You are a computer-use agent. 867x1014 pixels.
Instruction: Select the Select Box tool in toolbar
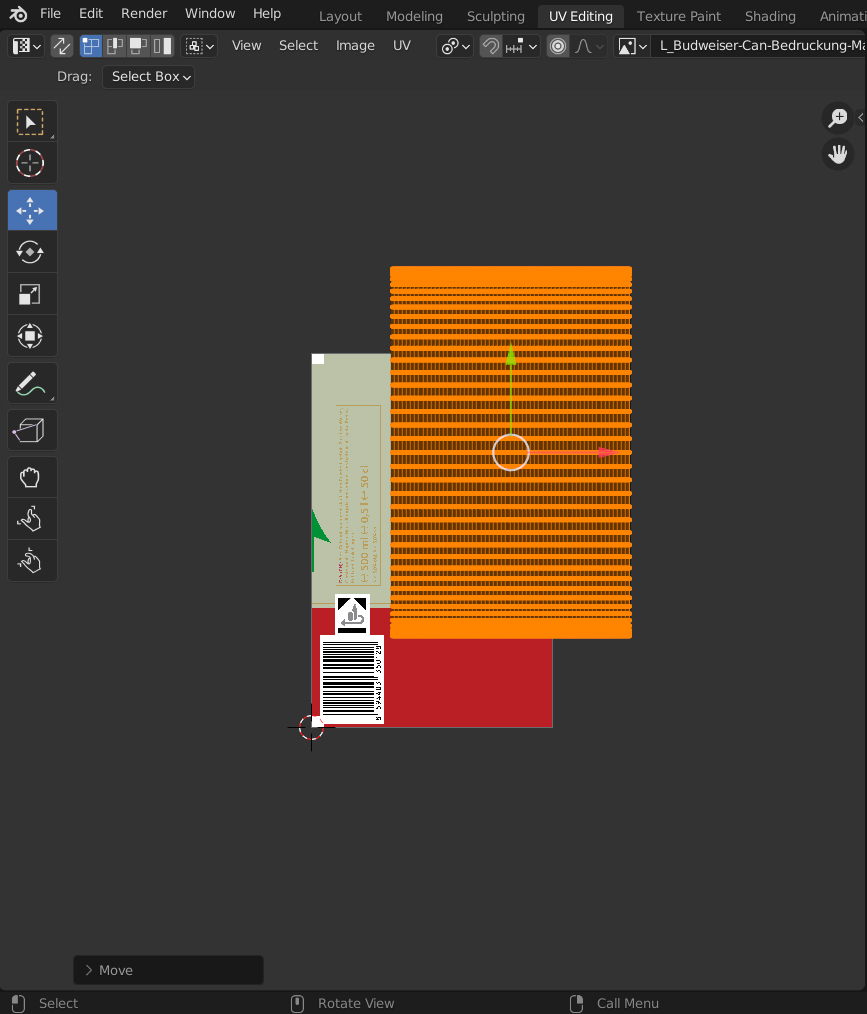pos(31,122)
